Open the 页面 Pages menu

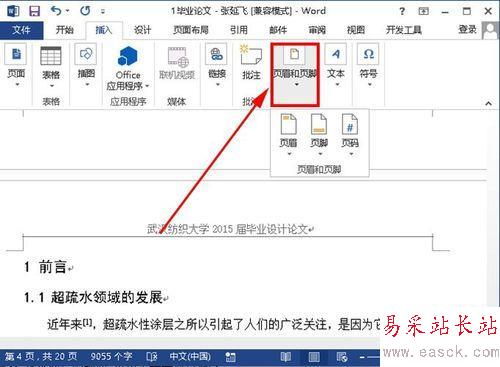16,65
